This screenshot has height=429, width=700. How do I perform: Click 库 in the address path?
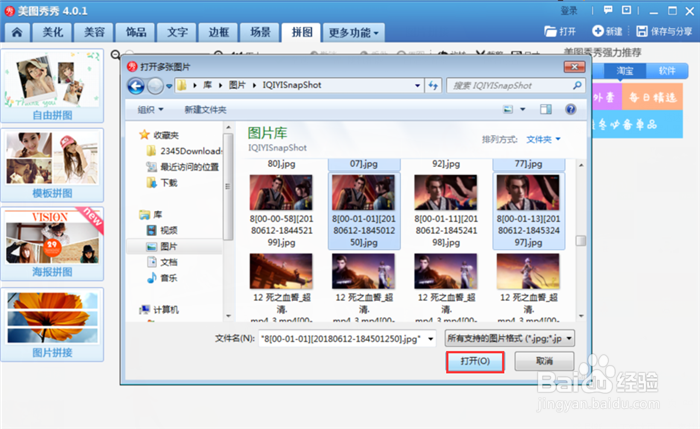pyautogui.click(x=208, y=85)
